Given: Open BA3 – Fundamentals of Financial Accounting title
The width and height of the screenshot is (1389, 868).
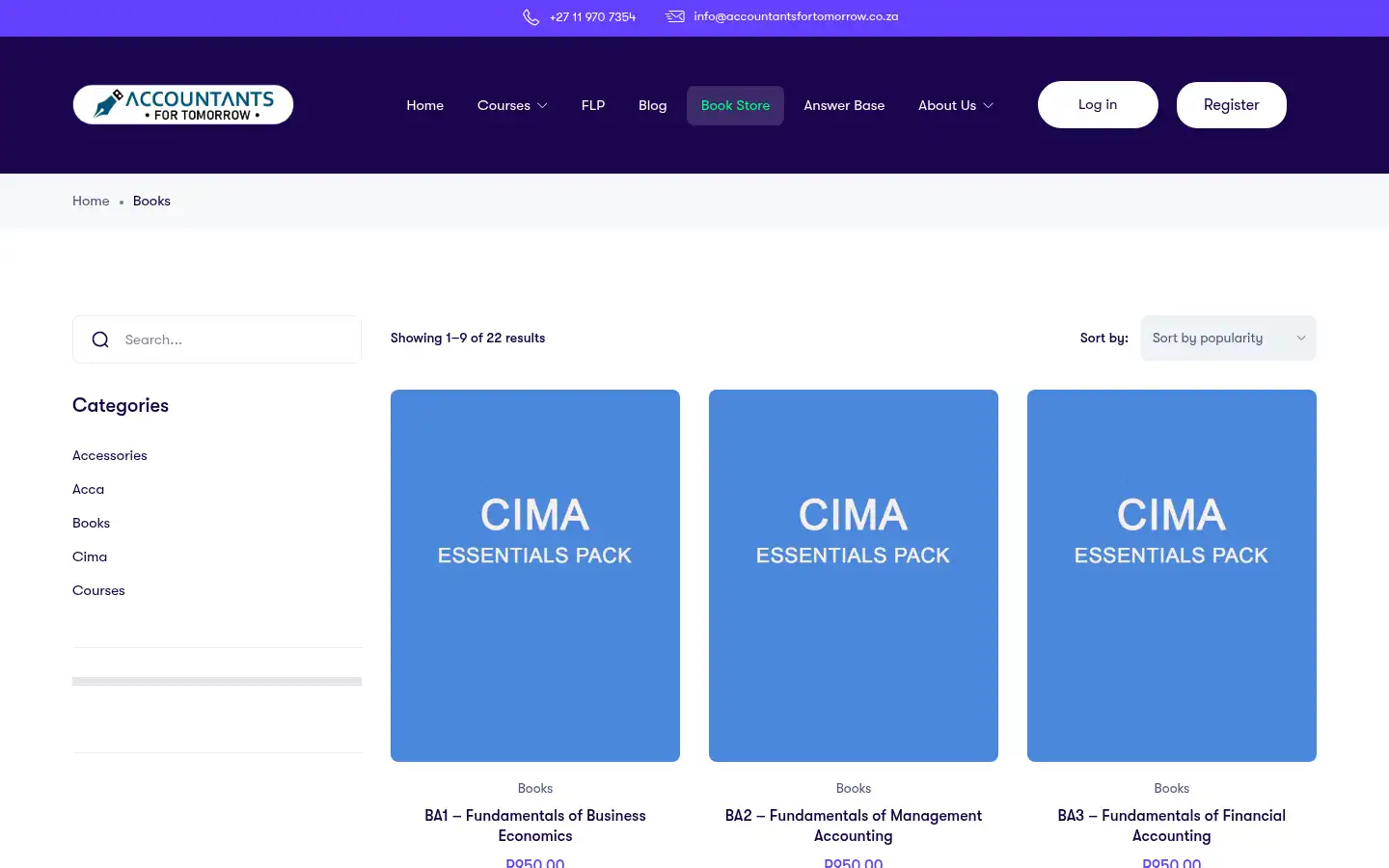Looking at the screenshot, I should pos(1172,826).
